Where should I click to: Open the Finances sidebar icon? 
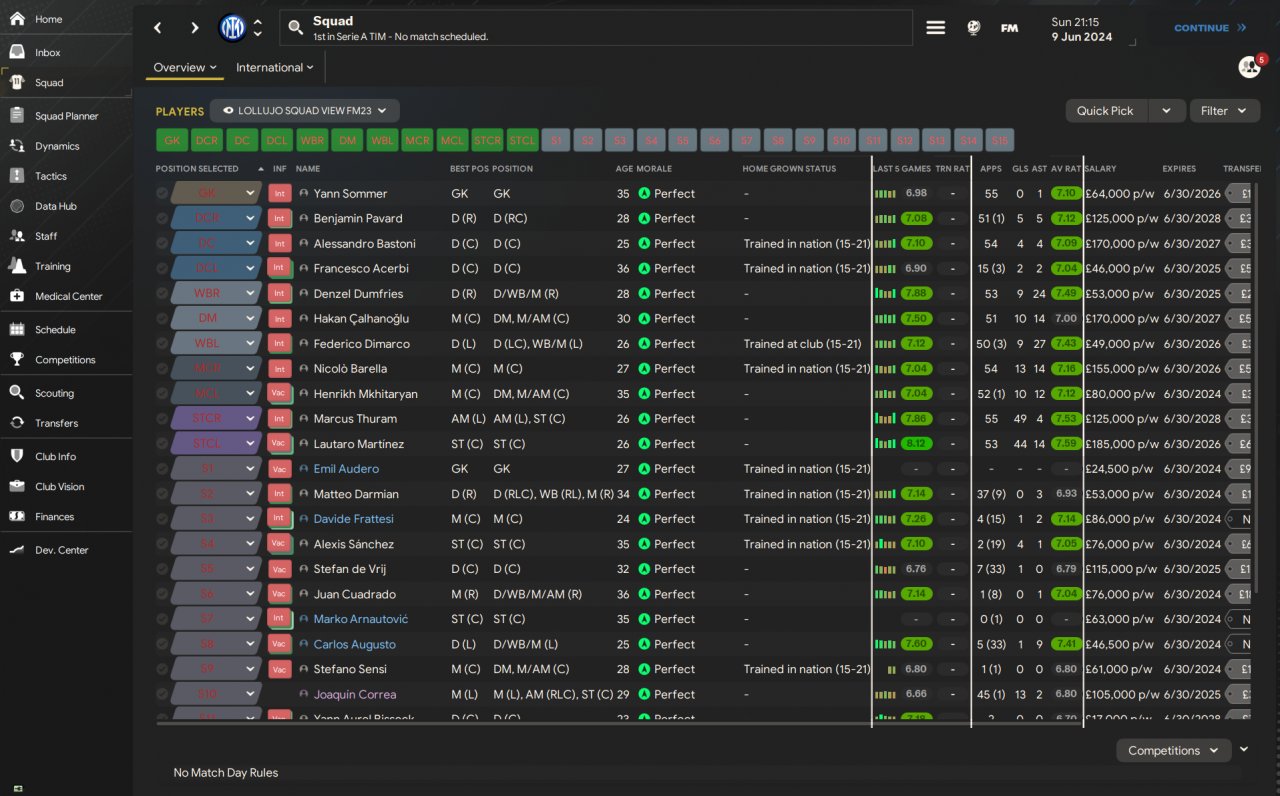[17, 516]
